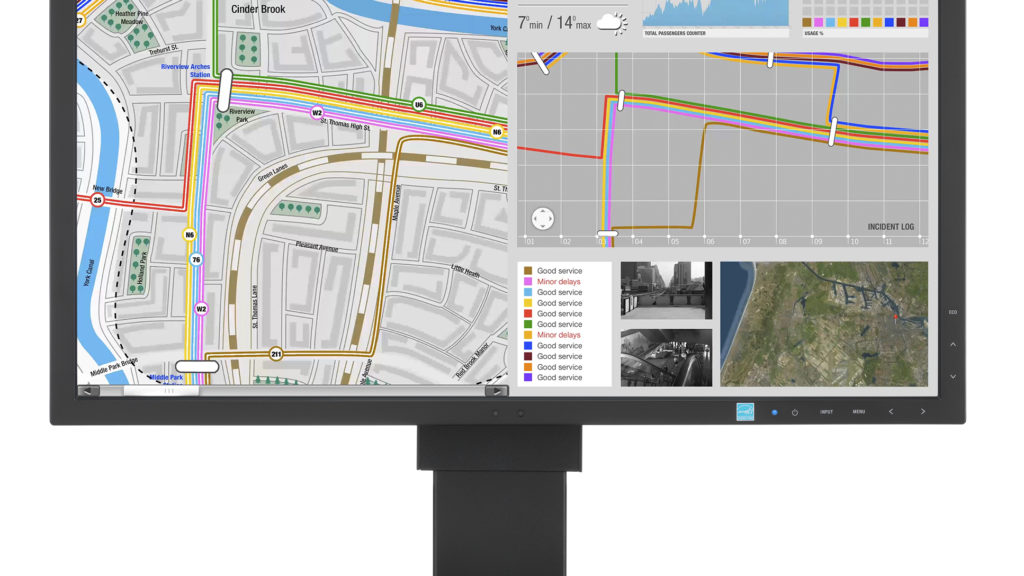Select the route 76 blue marker
The height and width of the screenshot is (576, 1024).
(x=197, y=259)
